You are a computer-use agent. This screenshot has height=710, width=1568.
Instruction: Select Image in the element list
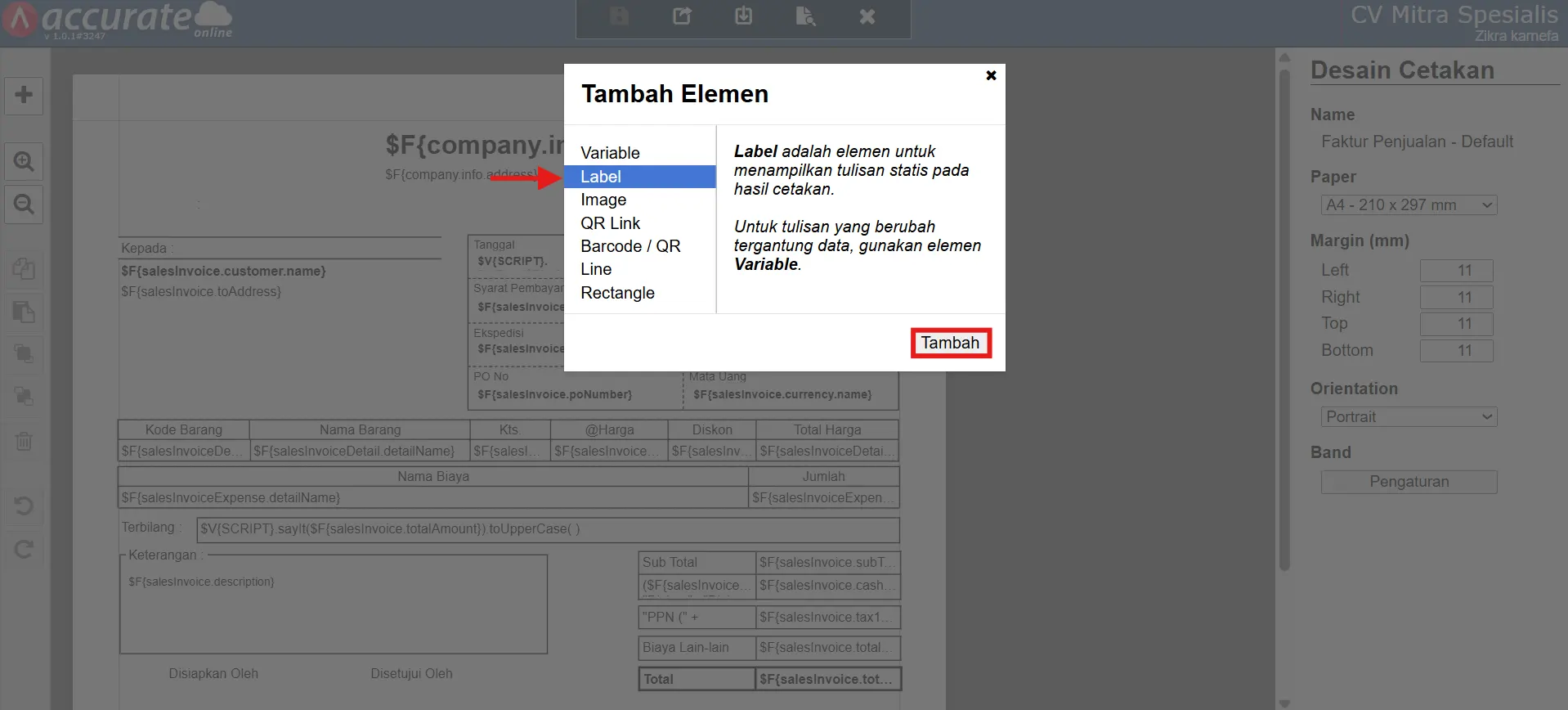pyautogui.click(x=603, y=200)
